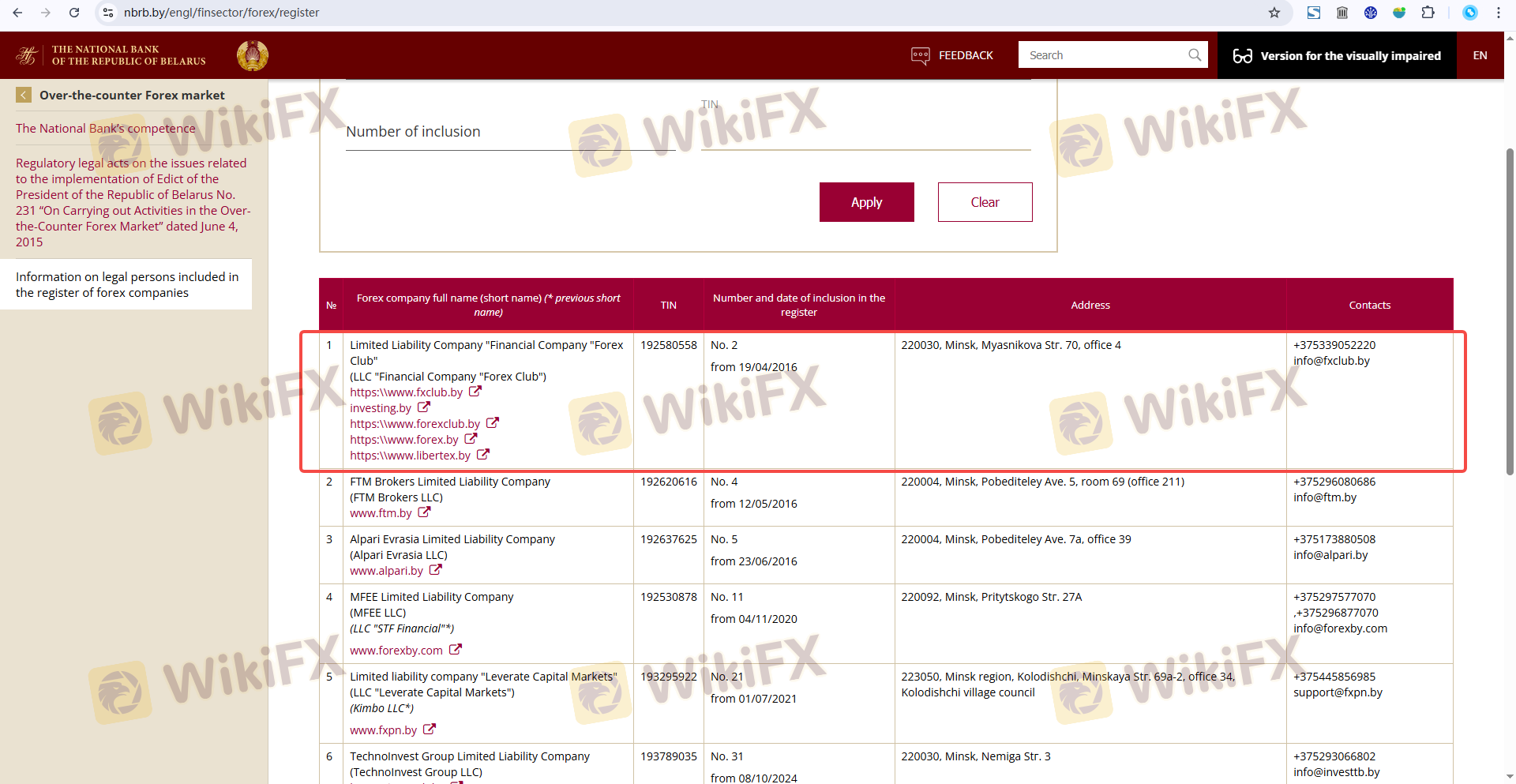The width and height of the screenshot is (1516, 784).
Task: Open the EN language selector
Action: click(x=1480, y=56)
